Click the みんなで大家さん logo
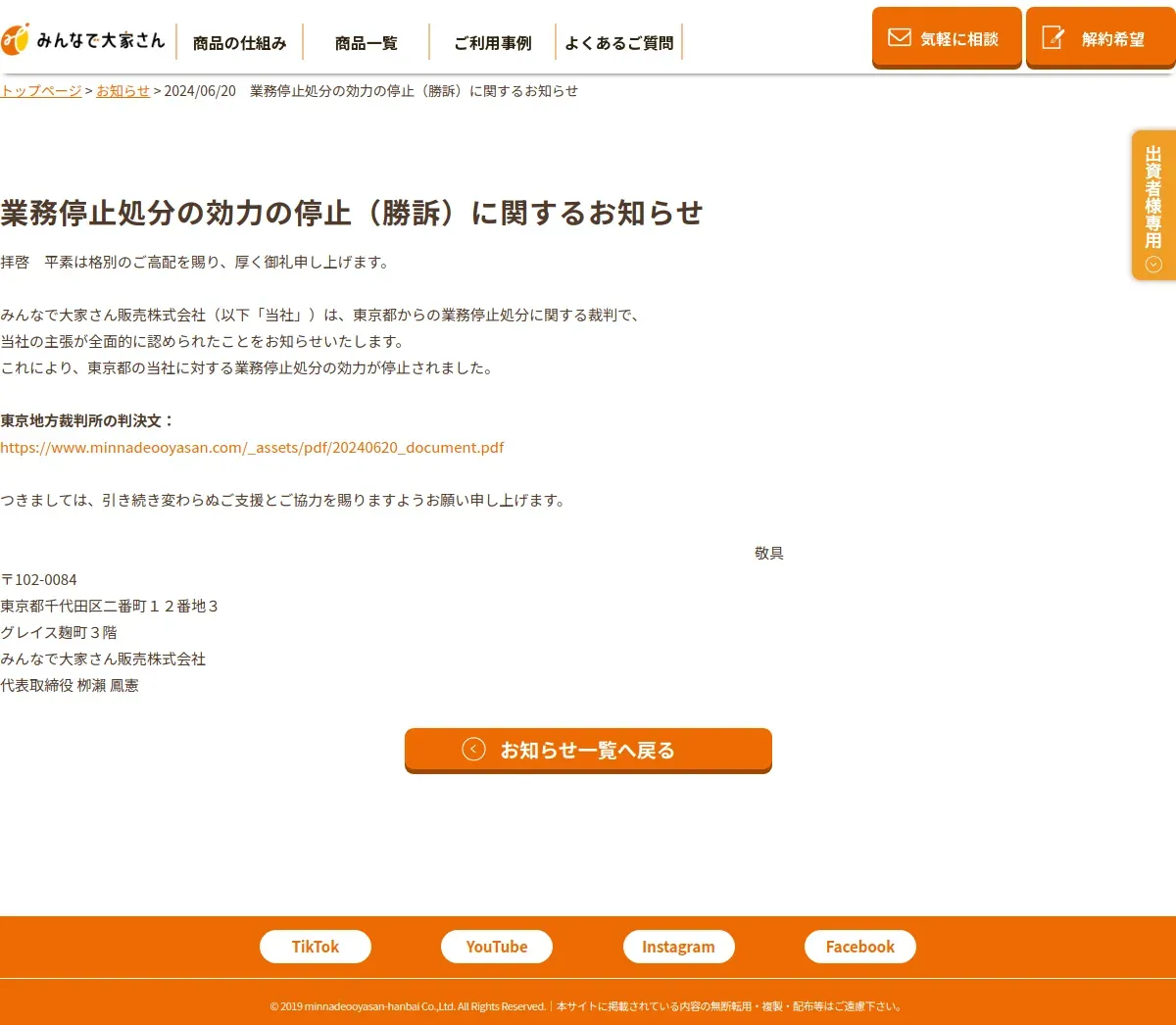 [83, 39]
